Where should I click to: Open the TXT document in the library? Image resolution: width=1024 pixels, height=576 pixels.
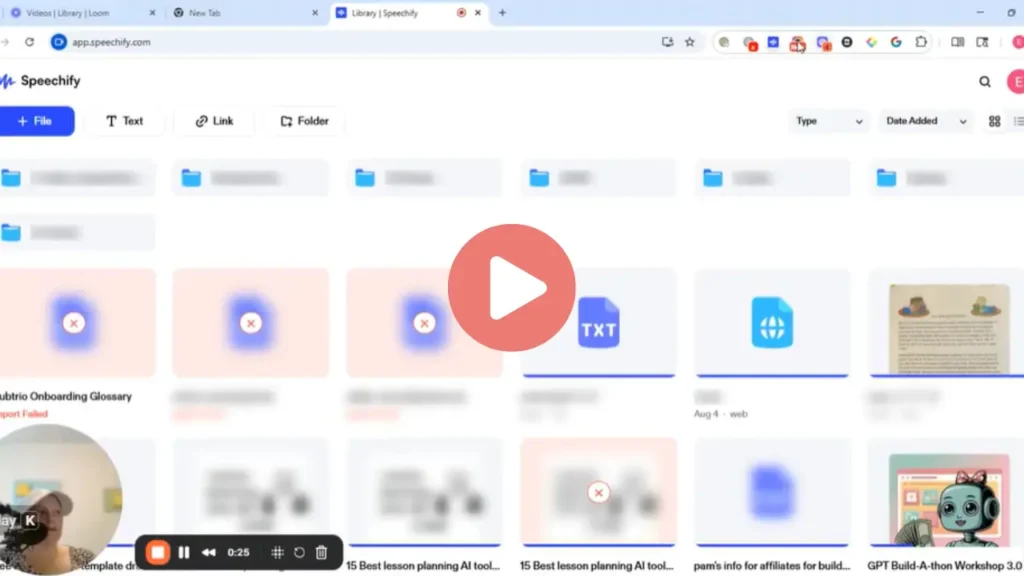tap(597, 320)
